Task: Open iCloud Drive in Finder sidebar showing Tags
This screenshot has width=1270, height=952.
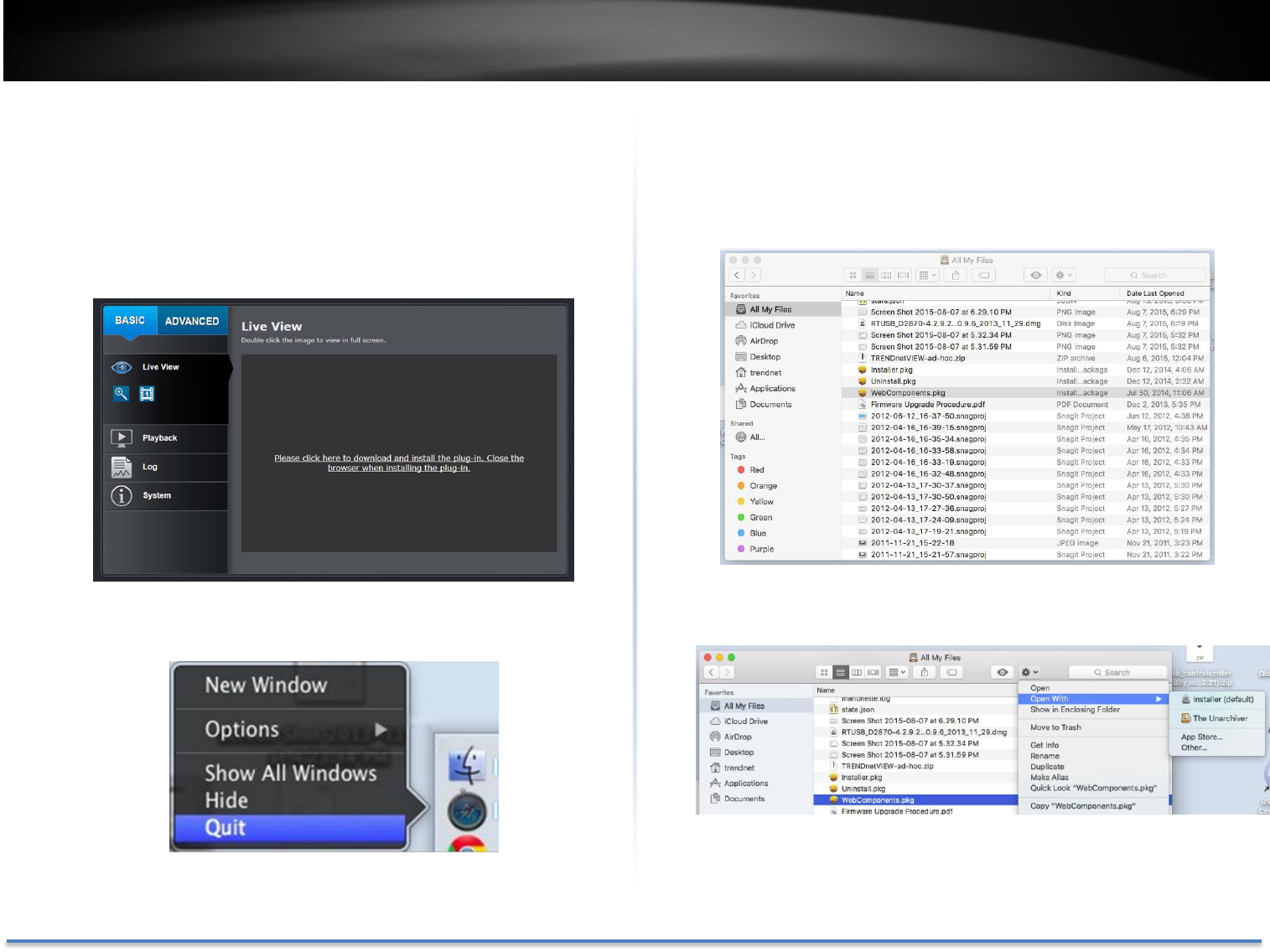Action: pos(782,325)
